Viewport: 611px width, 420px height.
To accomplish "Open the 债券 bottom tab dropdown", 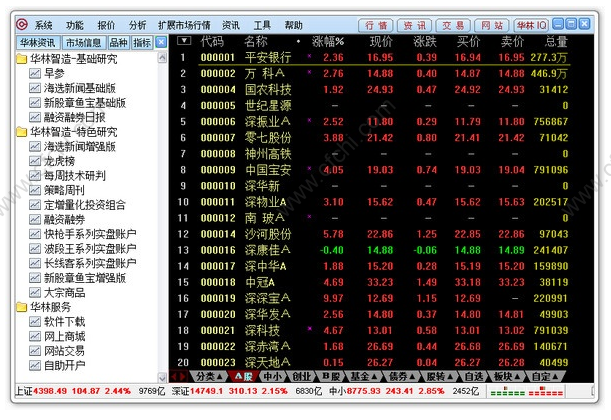I will pyautogui.click(x=402, y=377).
